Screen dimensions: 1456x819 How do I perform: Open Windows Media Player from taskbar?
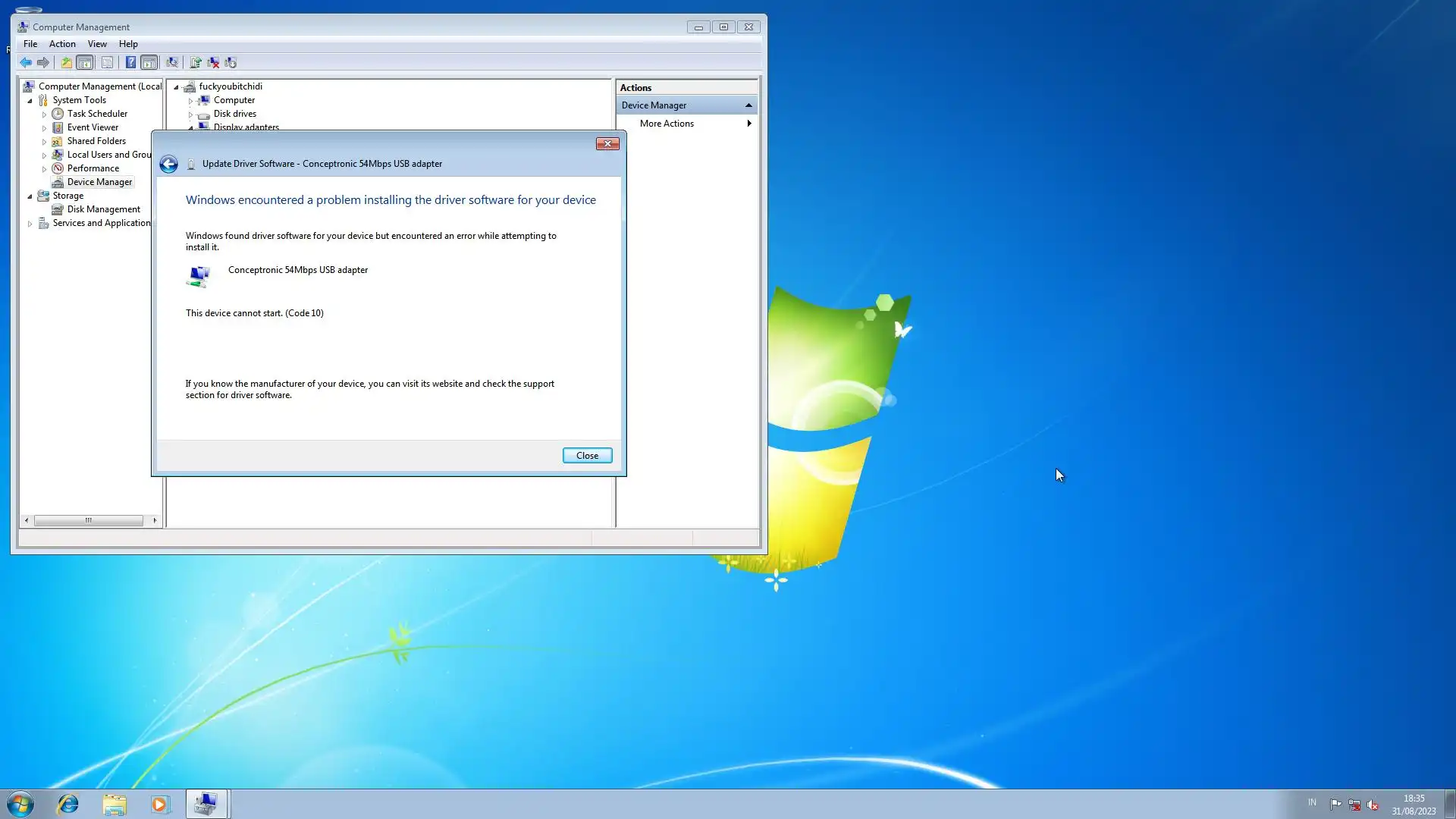pyautogui.click(x=160, y=804)
